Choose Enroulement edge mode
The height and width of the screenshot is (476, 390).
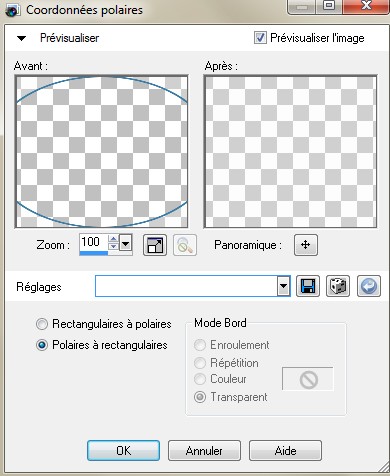tap(200, 345)
